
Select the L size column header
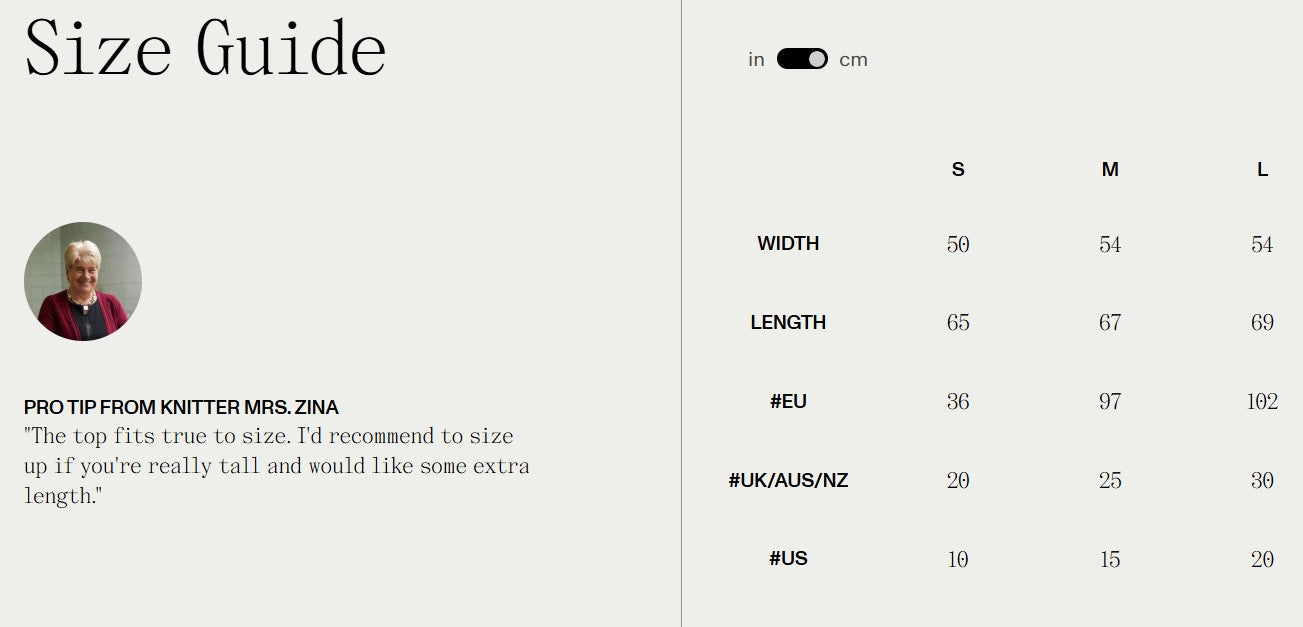(1262, 170)
